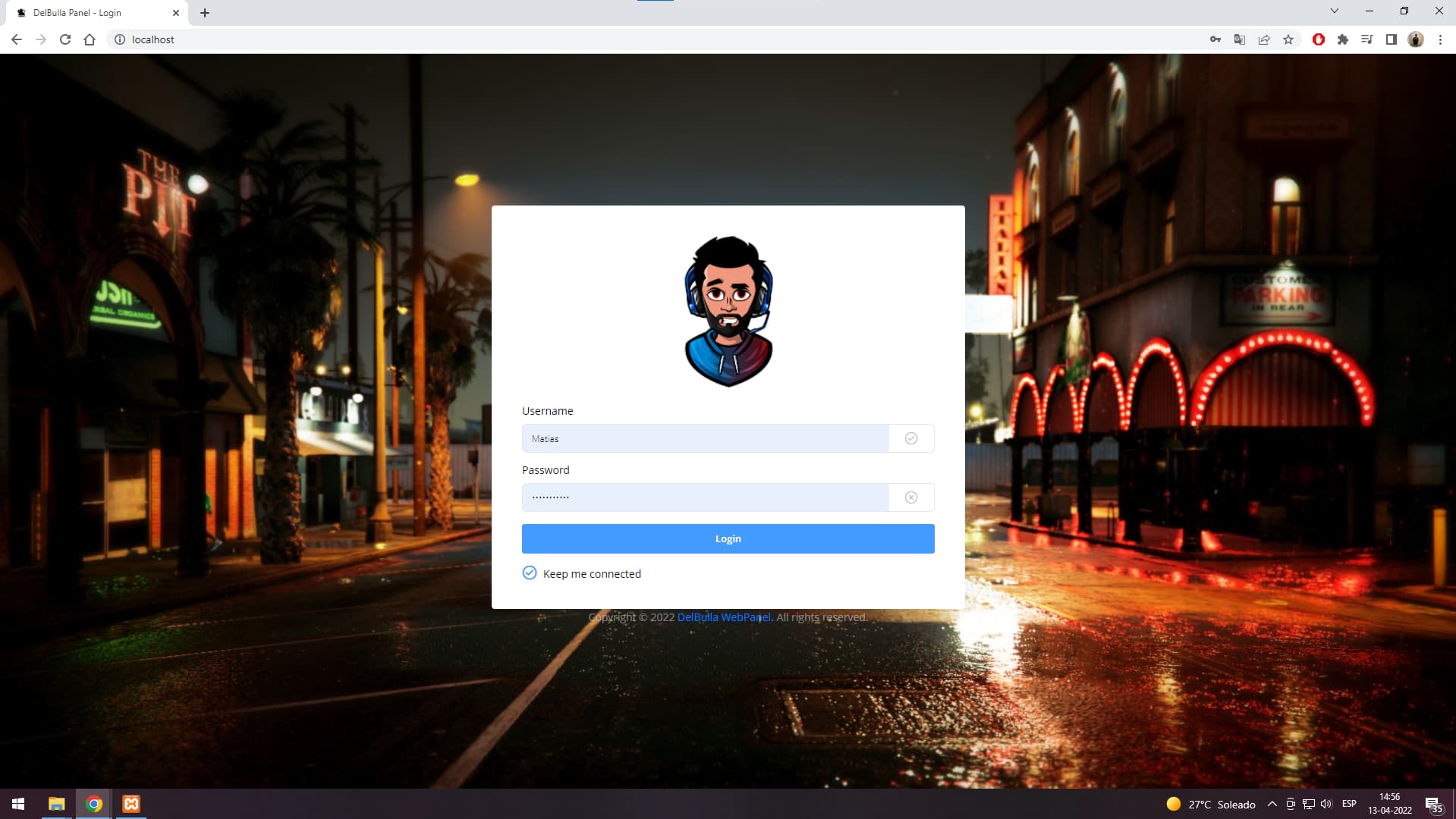
Task: Click the checkmark icon beside Username
Action: 911,438
